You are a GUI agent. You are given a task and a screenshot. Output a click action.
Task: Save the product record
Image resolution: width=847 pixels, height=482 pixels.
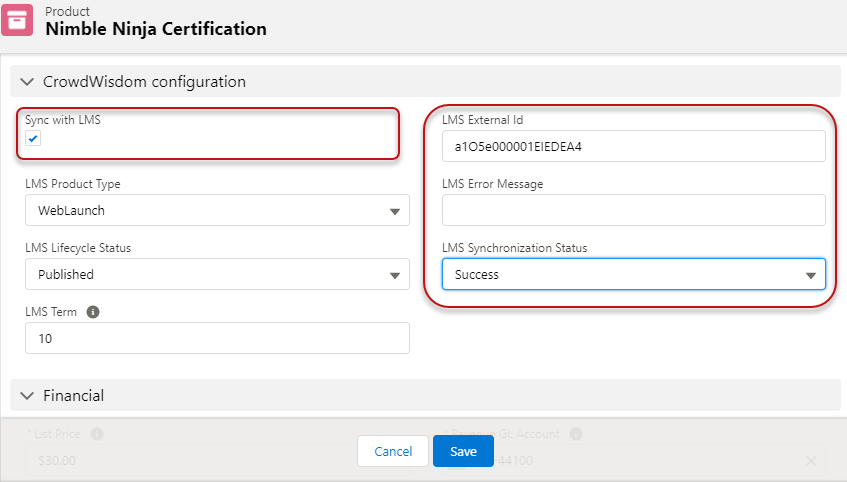tap(463, 451)
